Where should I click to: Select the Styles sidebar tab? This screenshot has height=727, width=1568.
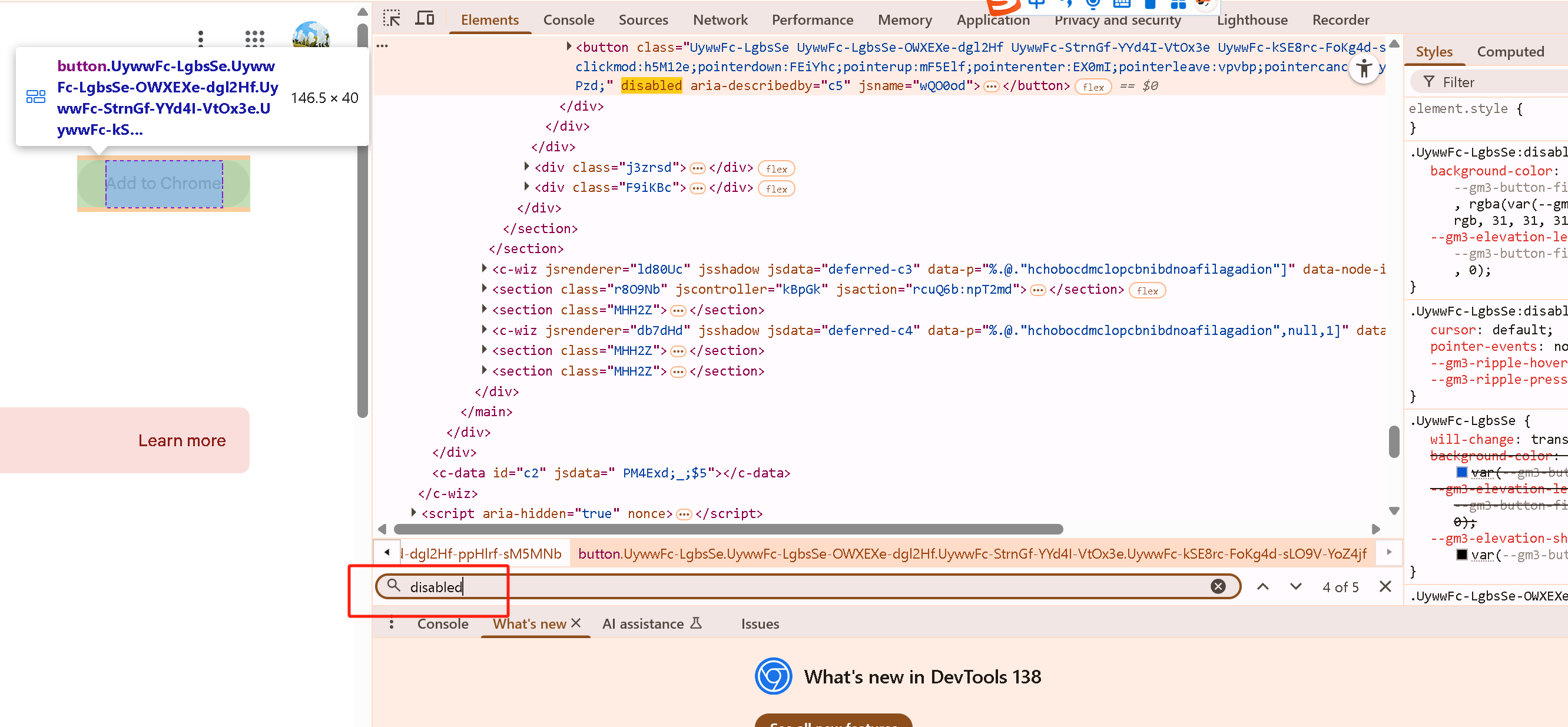[1434, 52]
